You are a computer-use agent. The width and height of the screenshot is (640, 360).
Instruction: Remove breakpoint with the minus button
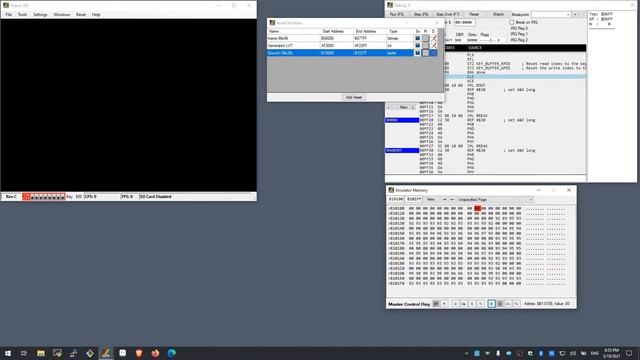pos(582,15)
